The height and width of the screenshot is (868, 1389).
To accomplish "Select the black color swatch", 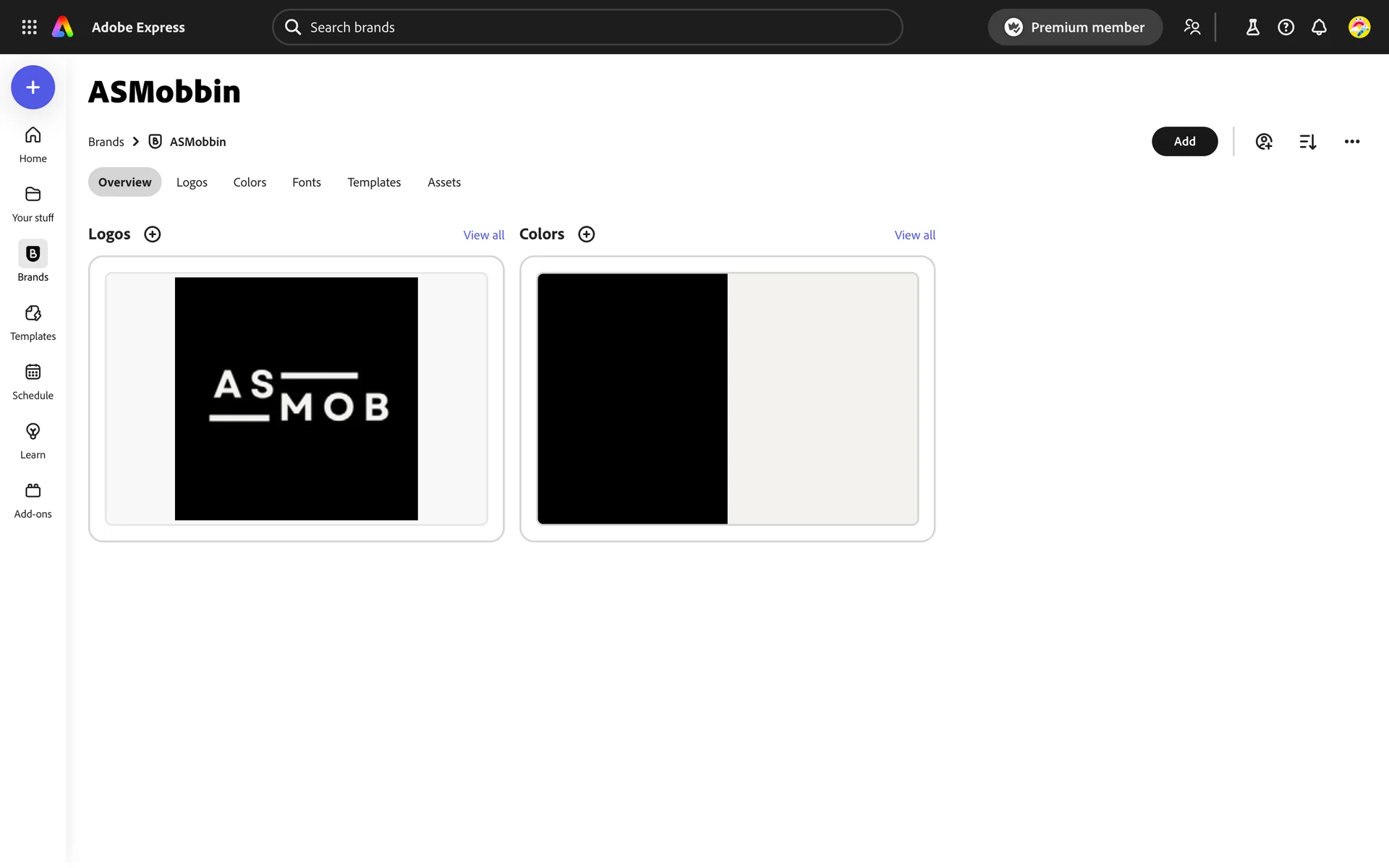I will pyautogui.click(x=632, y=399).
